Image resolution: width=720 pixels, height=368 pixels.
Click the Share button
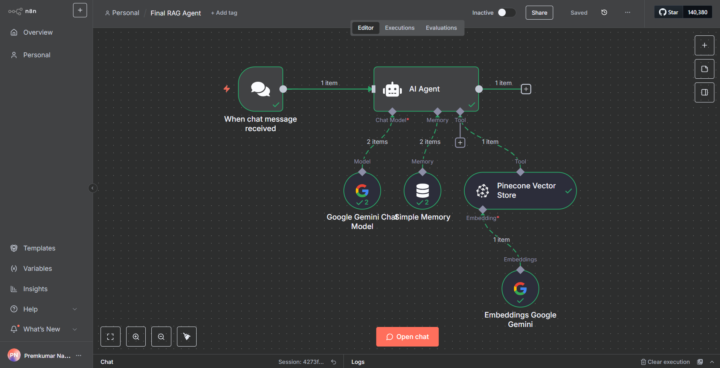point(539,12)
